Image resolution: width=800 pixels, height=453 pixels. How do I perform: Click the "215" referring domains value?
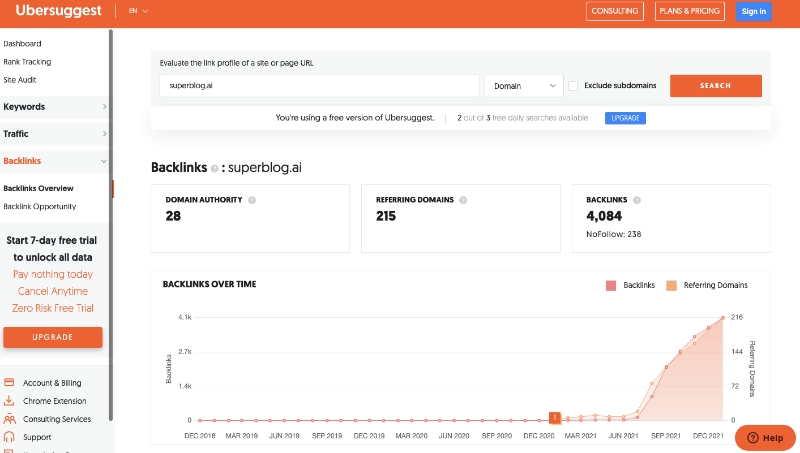[x=386, y=216]
